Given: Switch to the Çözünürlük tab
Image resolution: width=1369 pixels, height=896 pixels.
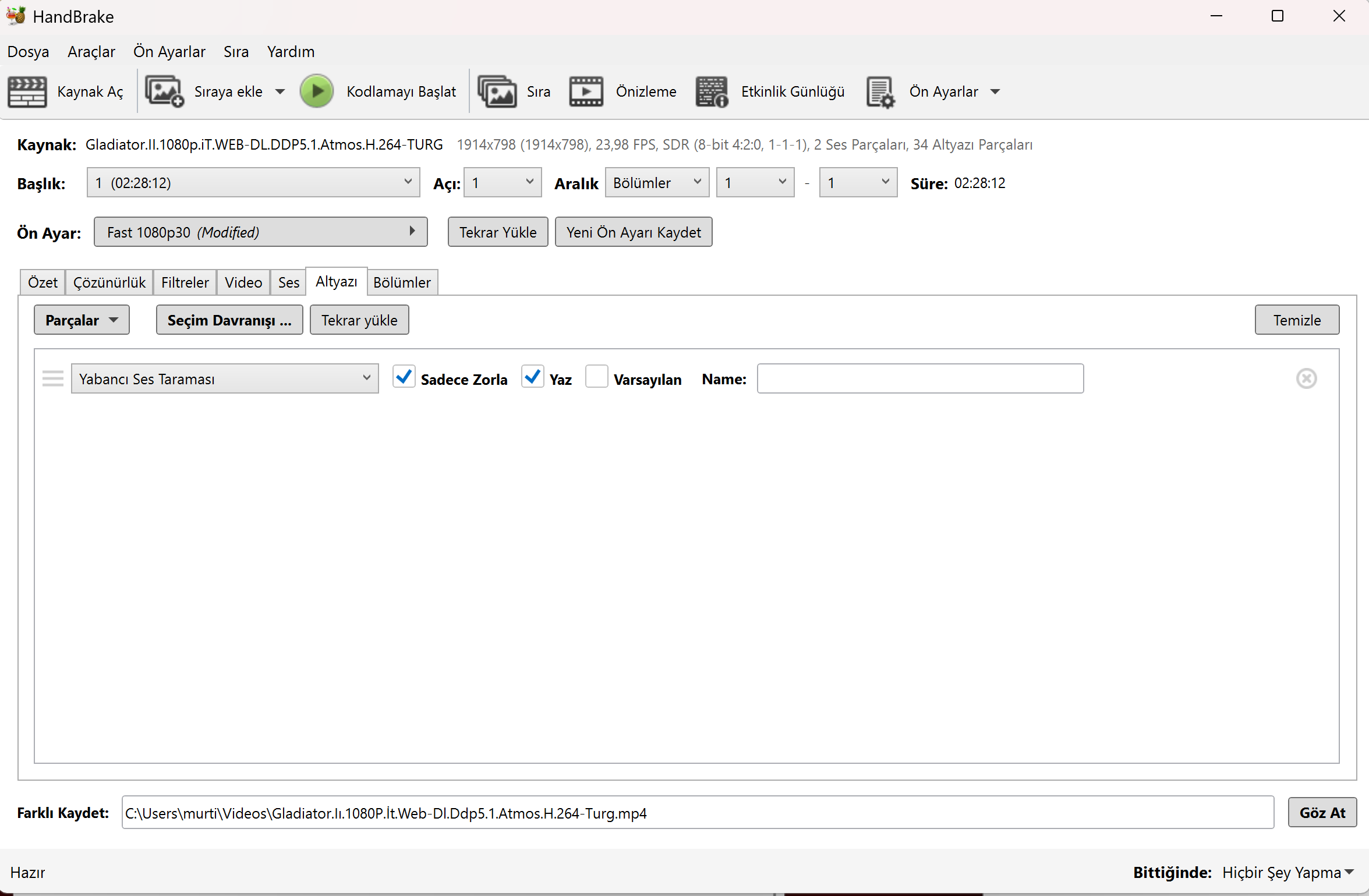Looking at the screenshot, I should point(109,282).
